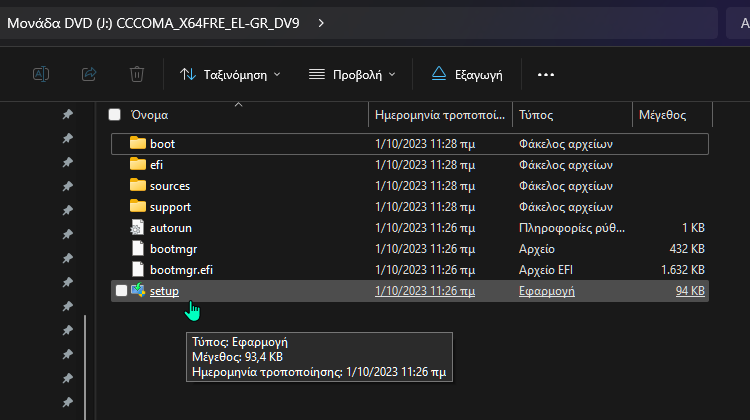Image resolution: width=750 pixels, height=420 pixels.
Task: Toggle the select-all checkbox in header
Action: point(115,115)
